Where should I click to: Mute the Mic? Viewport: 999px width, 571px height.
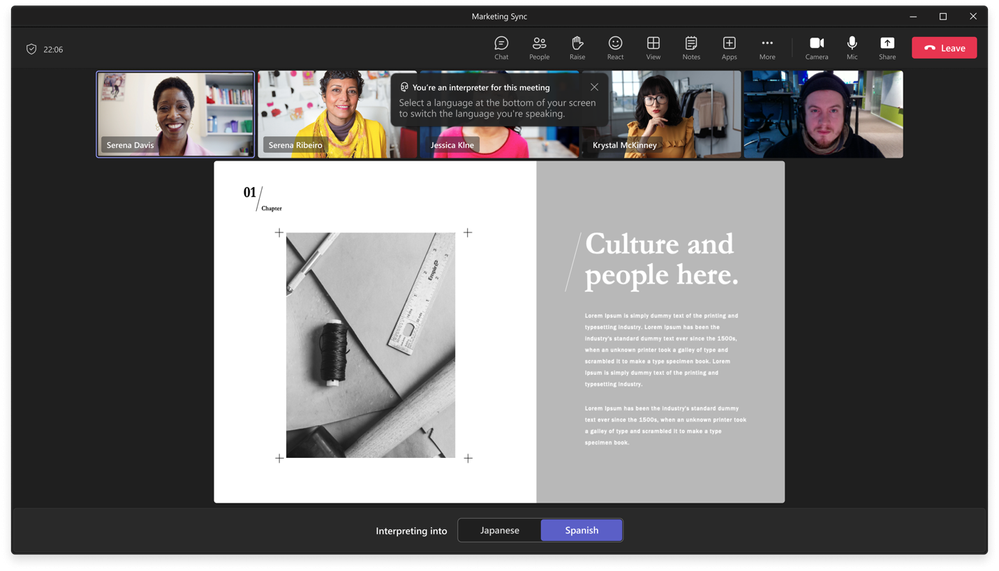(x=852, y=47)
